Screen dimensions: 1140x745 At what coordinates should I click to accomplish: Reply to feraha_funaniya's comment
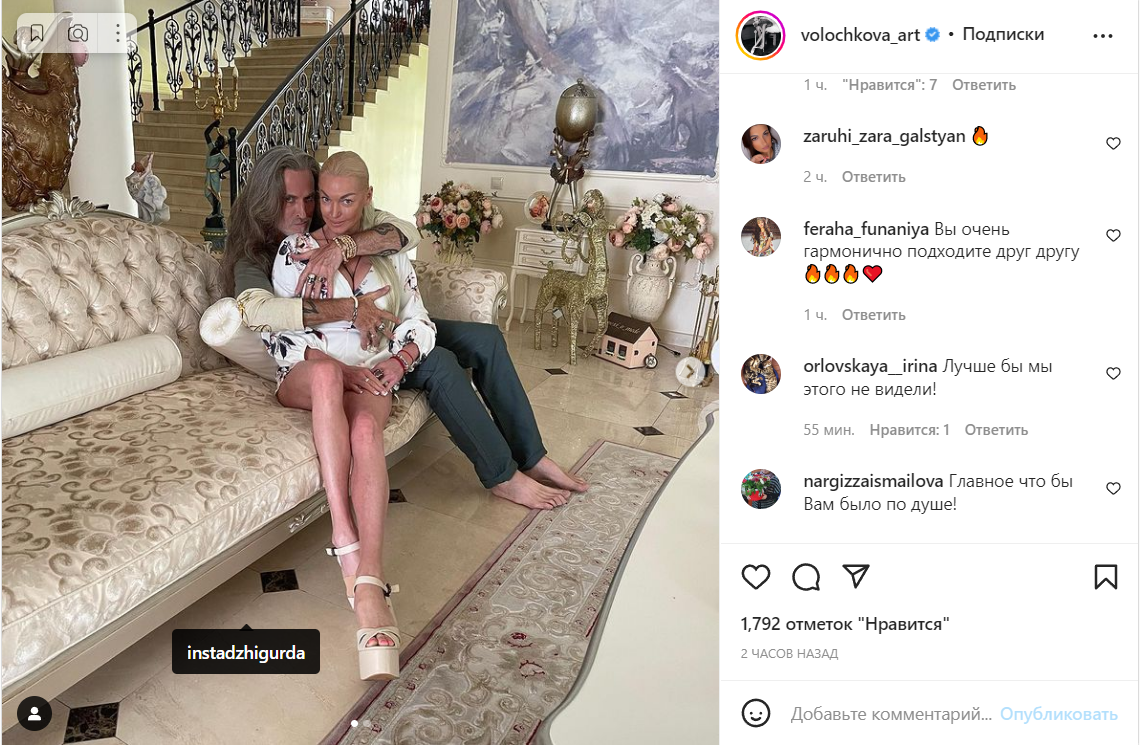pyautogui.click(x=873, y=315)
